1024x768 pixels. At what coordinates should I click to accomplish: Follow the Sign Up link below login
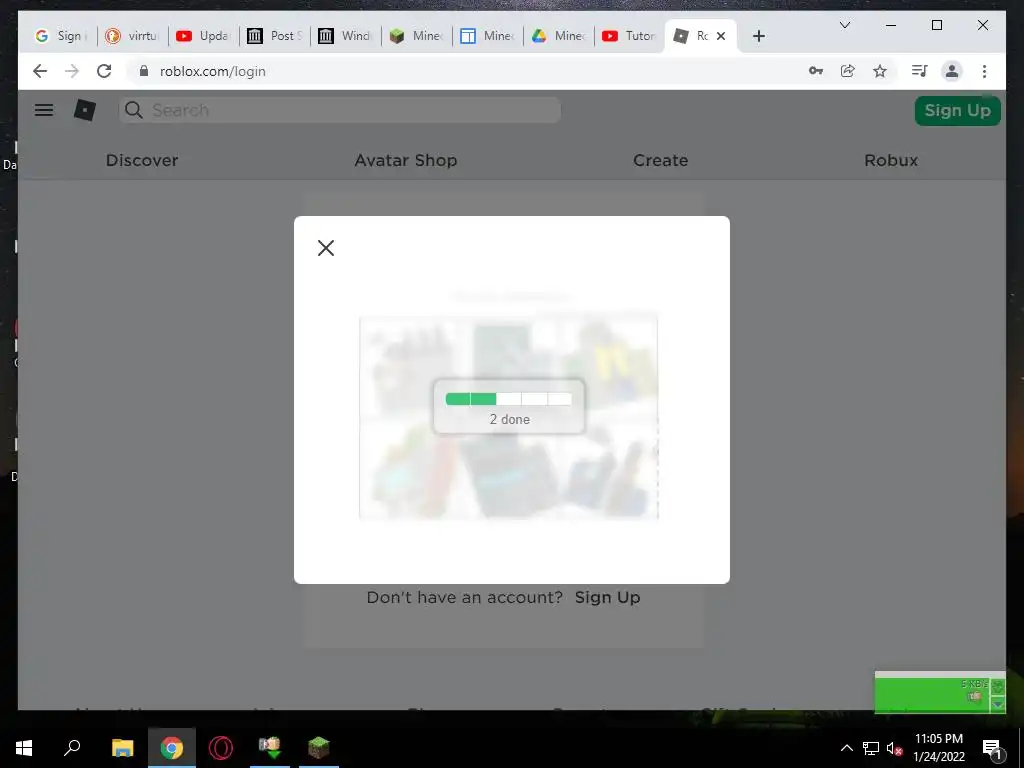point(607,597)
